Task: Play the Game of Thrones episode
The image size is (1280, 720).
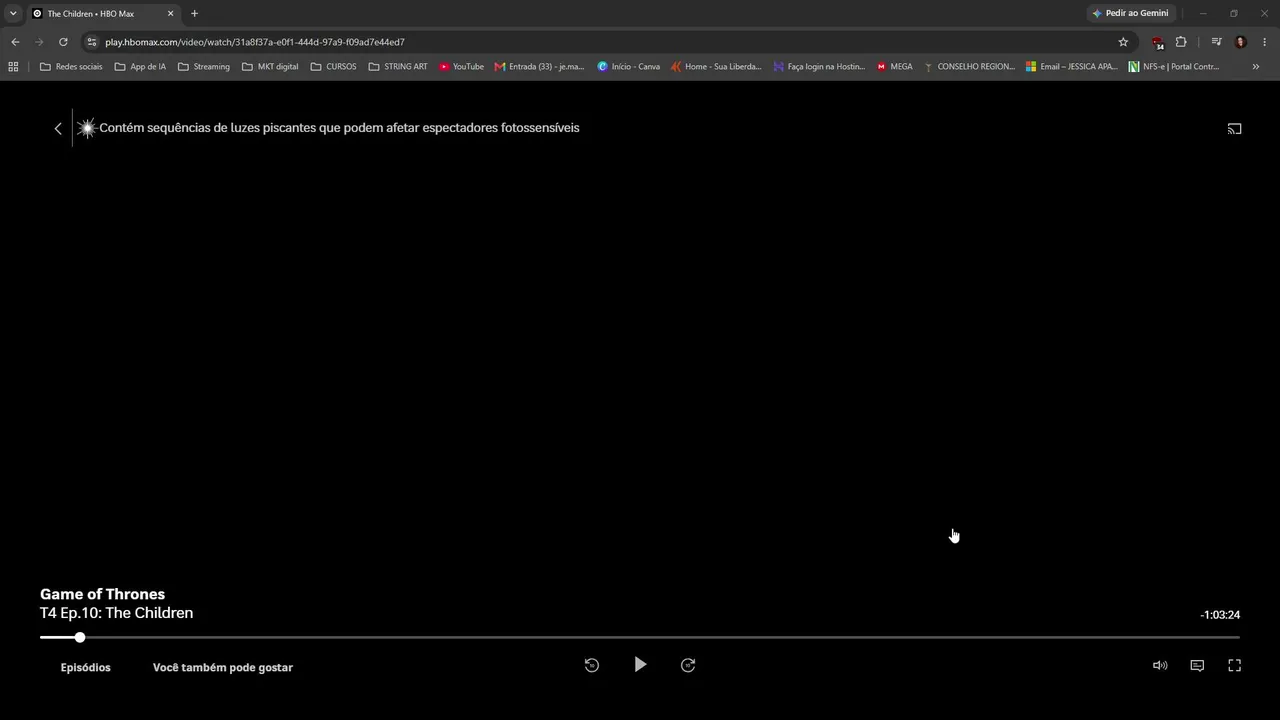Action: [x=640, y=665]
